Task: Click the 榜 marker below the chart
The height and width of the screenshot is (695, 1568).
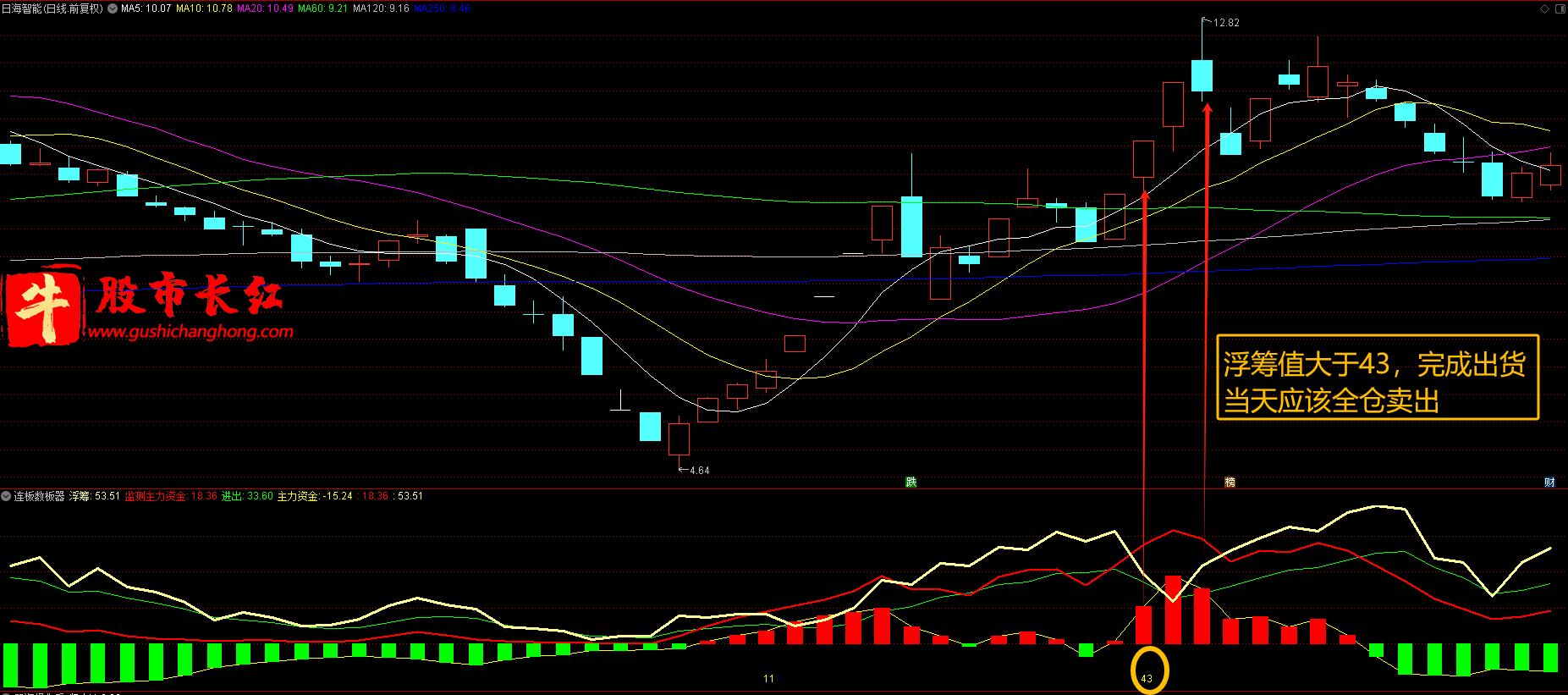Action: [1230, 483]
